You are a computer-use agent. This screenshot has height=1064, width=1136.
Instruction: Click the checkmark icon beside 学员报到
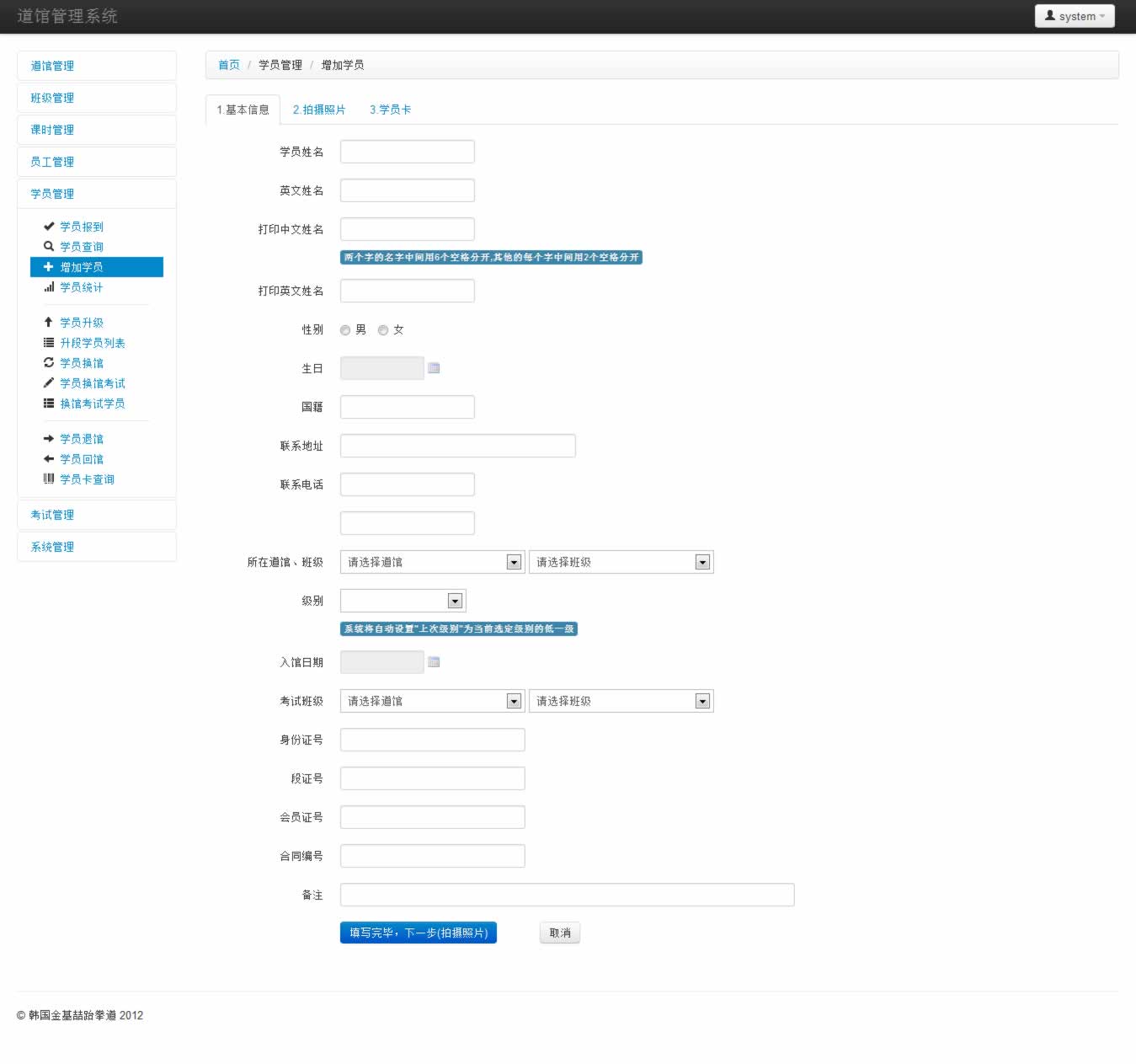[x=49, y=227]
